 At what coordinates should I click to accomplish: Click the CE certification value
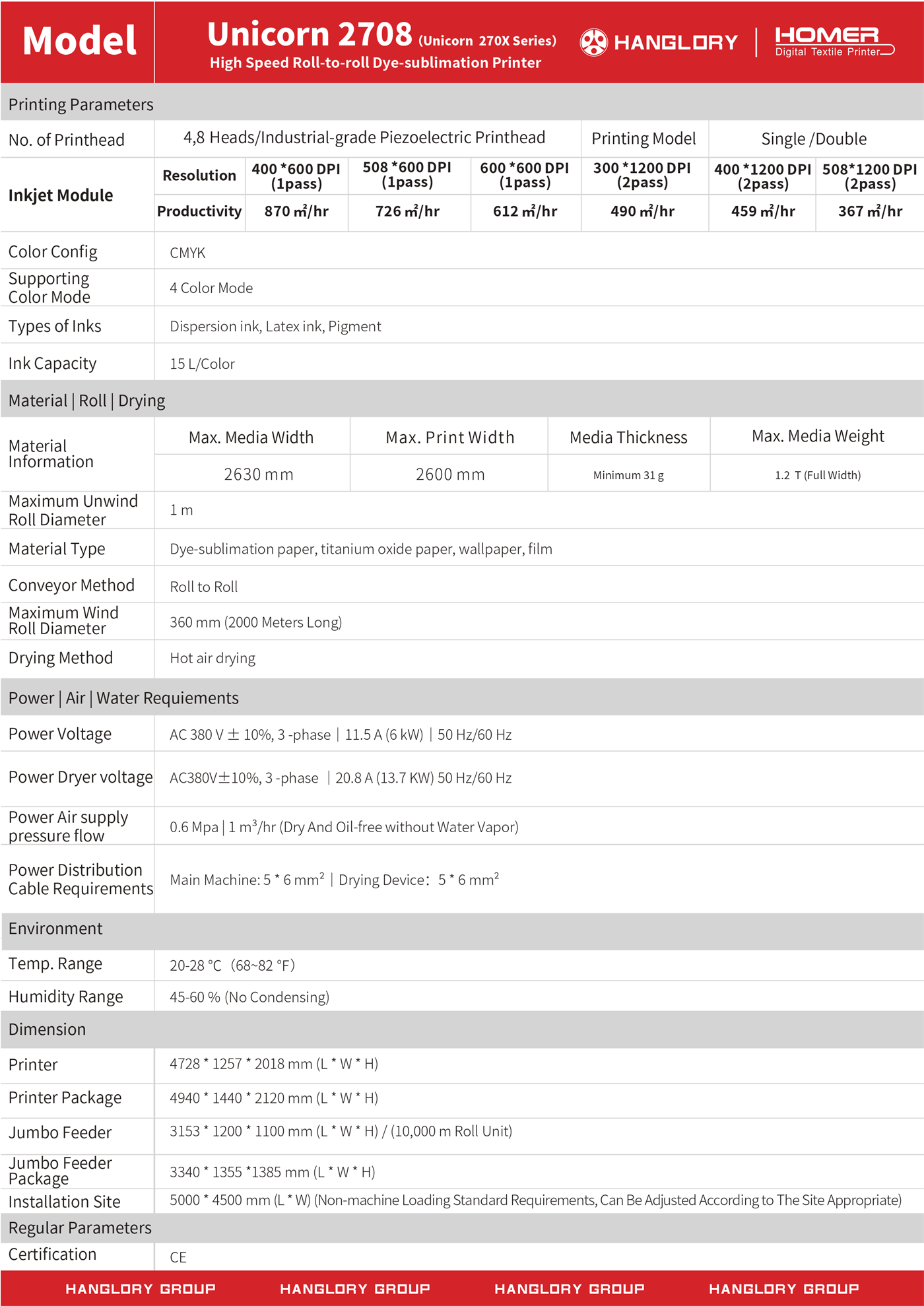[x=178, y=1257]
